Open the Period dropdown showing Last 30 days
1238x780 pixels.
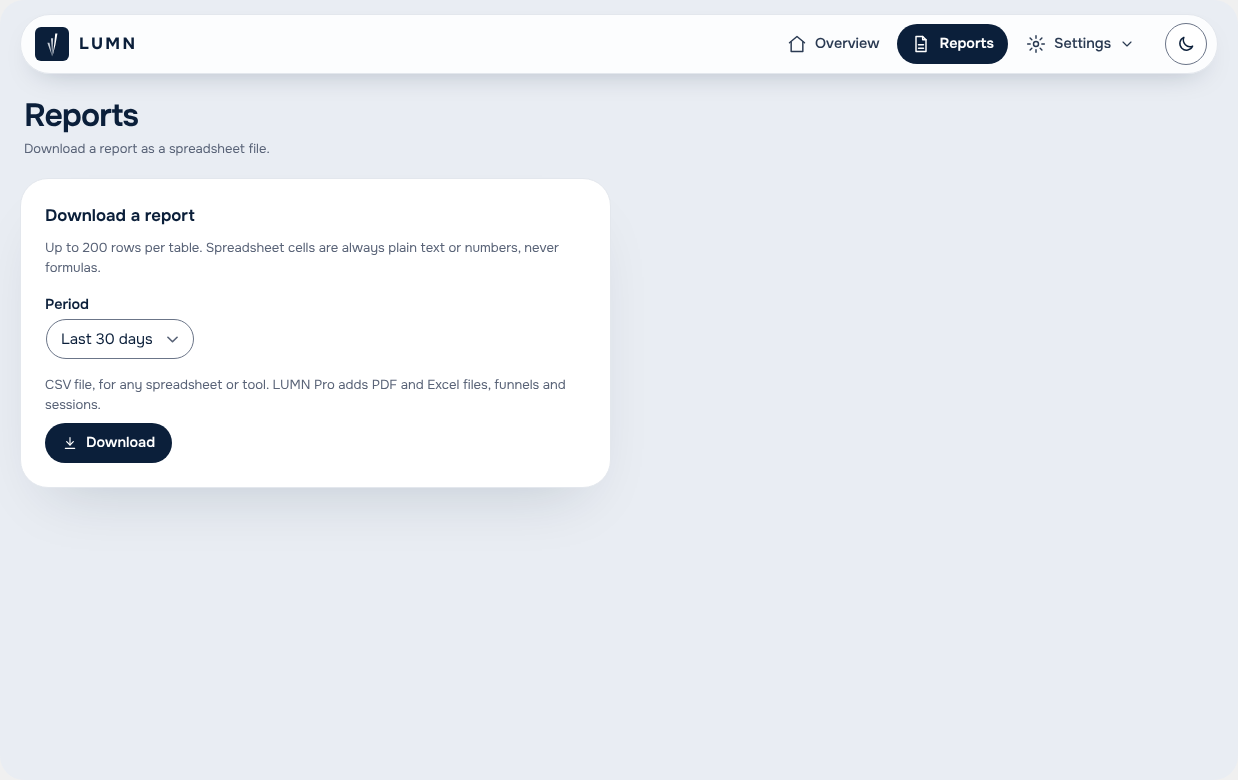pos(120,339)
